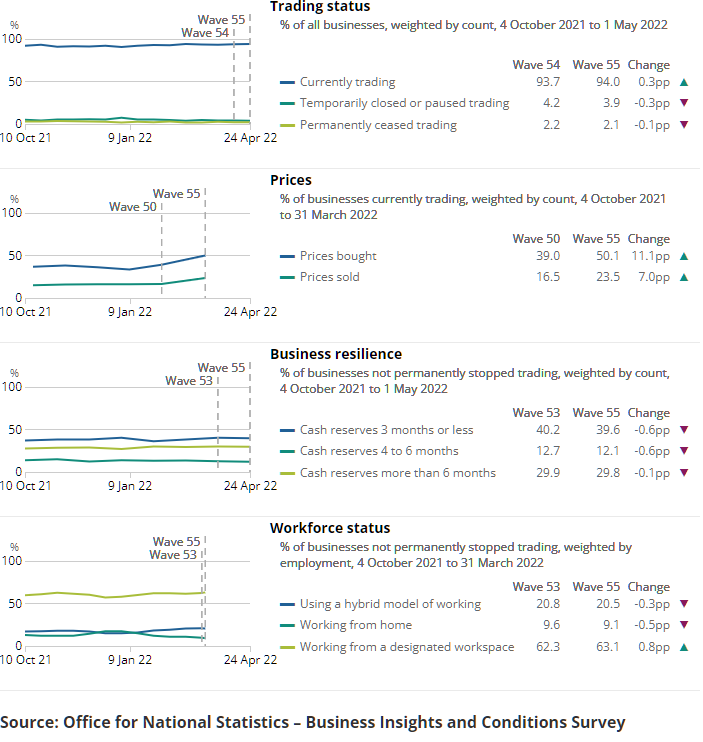Viewport: 703px width, 742px height.
Task: Click legend line for Cash reserves more than 6 months
Action: (x=288, y=473)
